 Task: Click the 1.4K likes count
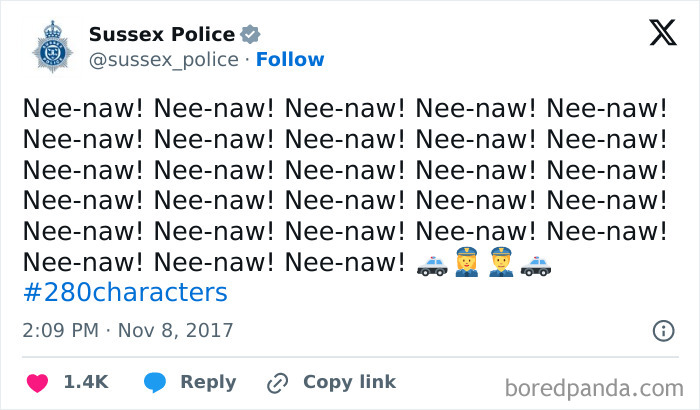tap(85, 382)
